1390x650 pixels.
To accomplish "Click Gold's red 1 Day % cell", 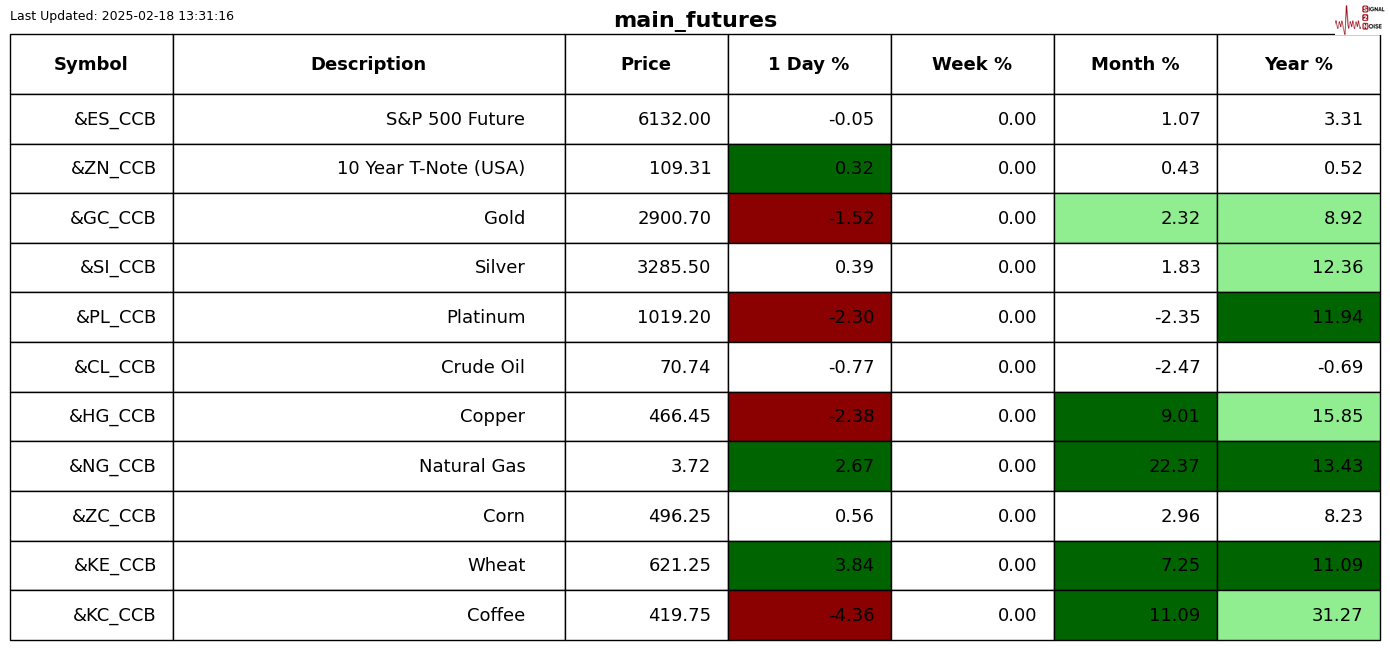I will tap(809, 219).
